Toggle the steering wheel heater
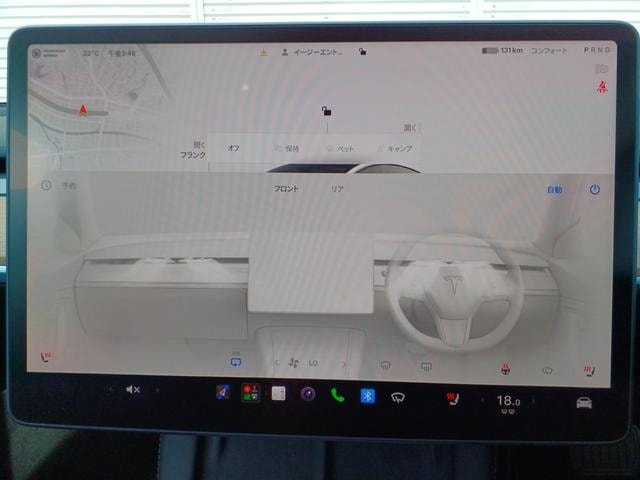Image resolution: width=640 pixels, height=480 pixels. (x=505, y=369)
